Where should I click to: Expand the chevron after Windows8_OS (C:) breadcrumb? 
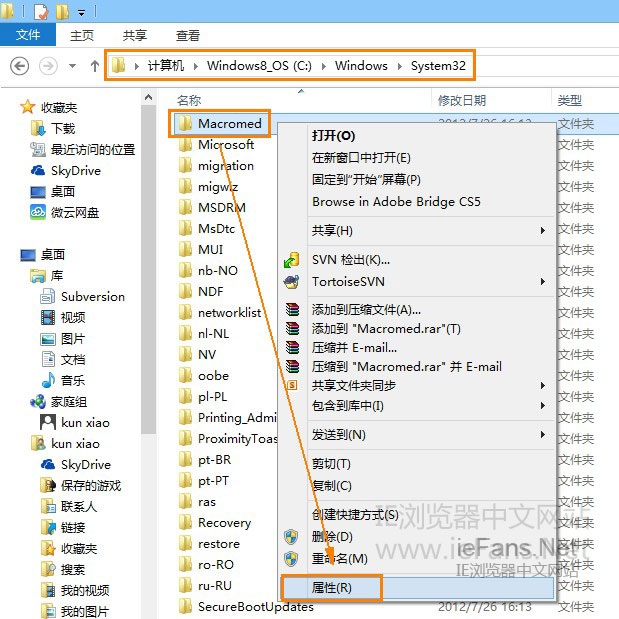tap(324, 66)
